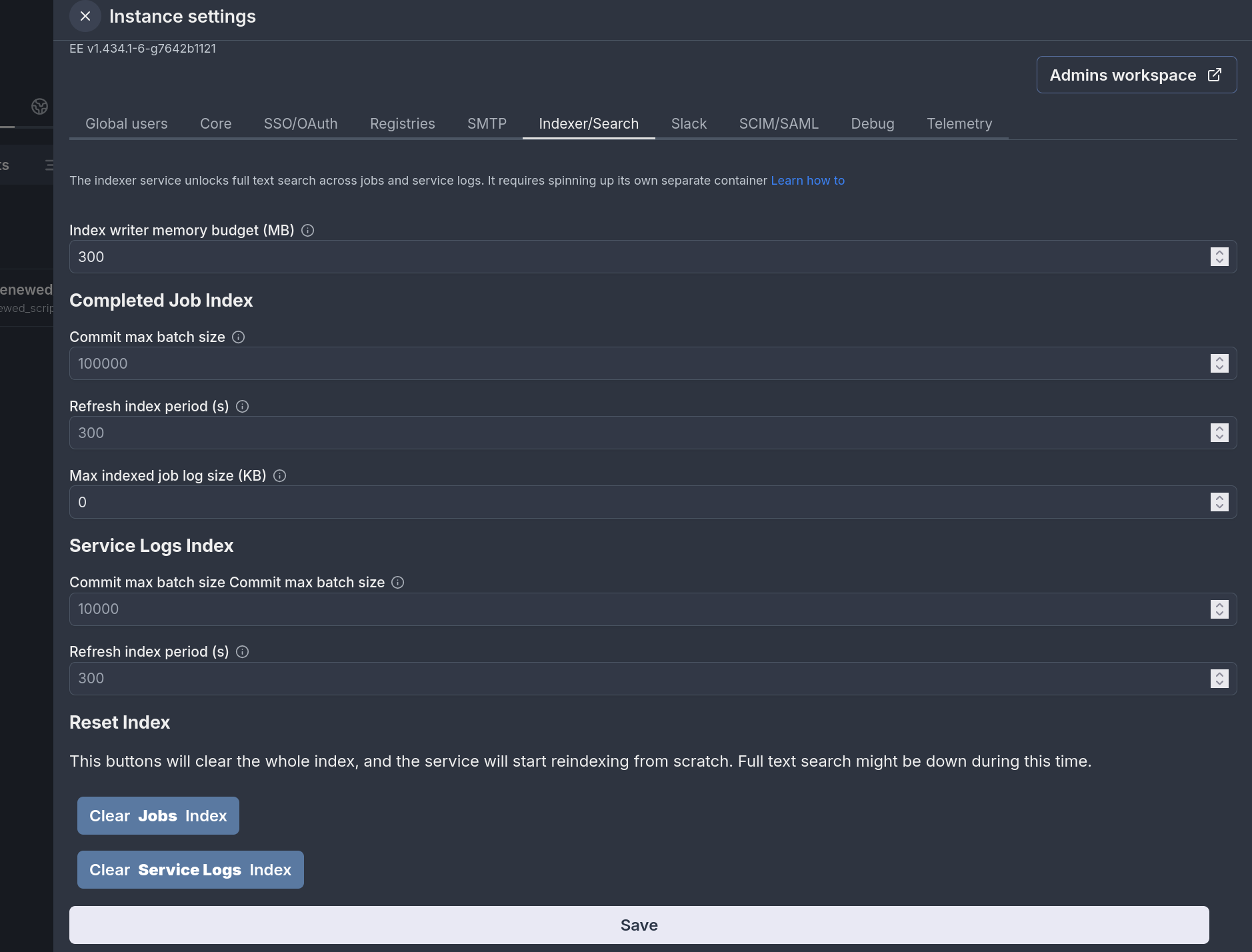1252x952 pixels.
Task: Click the external link icon on Admins workspace
Action: pos(1215,75)
